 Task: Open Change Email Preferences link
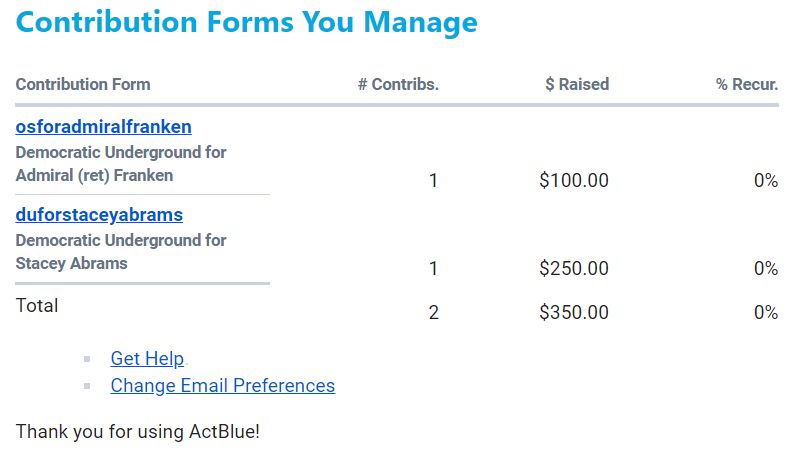(222, 386)
